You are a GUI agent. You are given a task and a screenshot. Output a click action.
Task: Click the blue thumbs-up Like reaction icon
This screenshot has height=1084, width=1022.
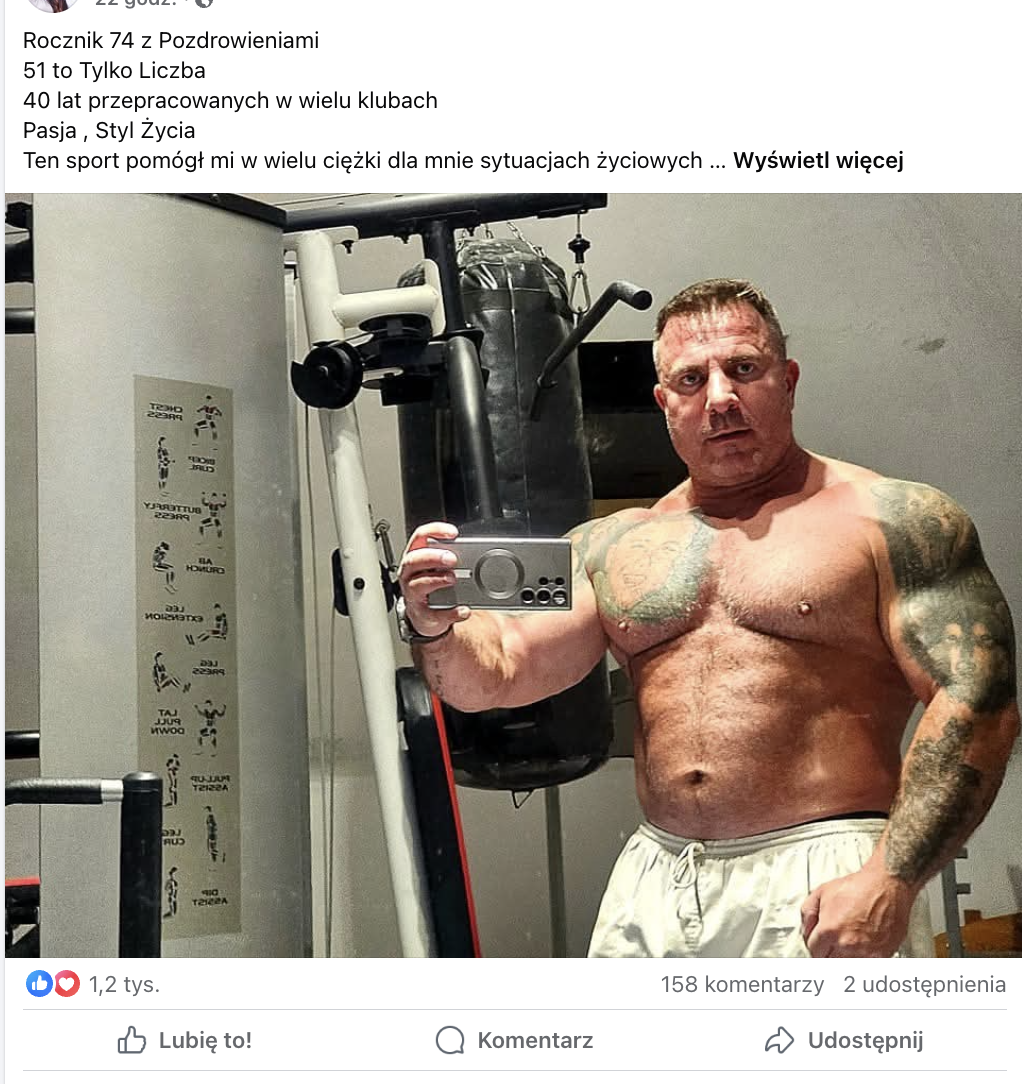click(x=39, y=983)
